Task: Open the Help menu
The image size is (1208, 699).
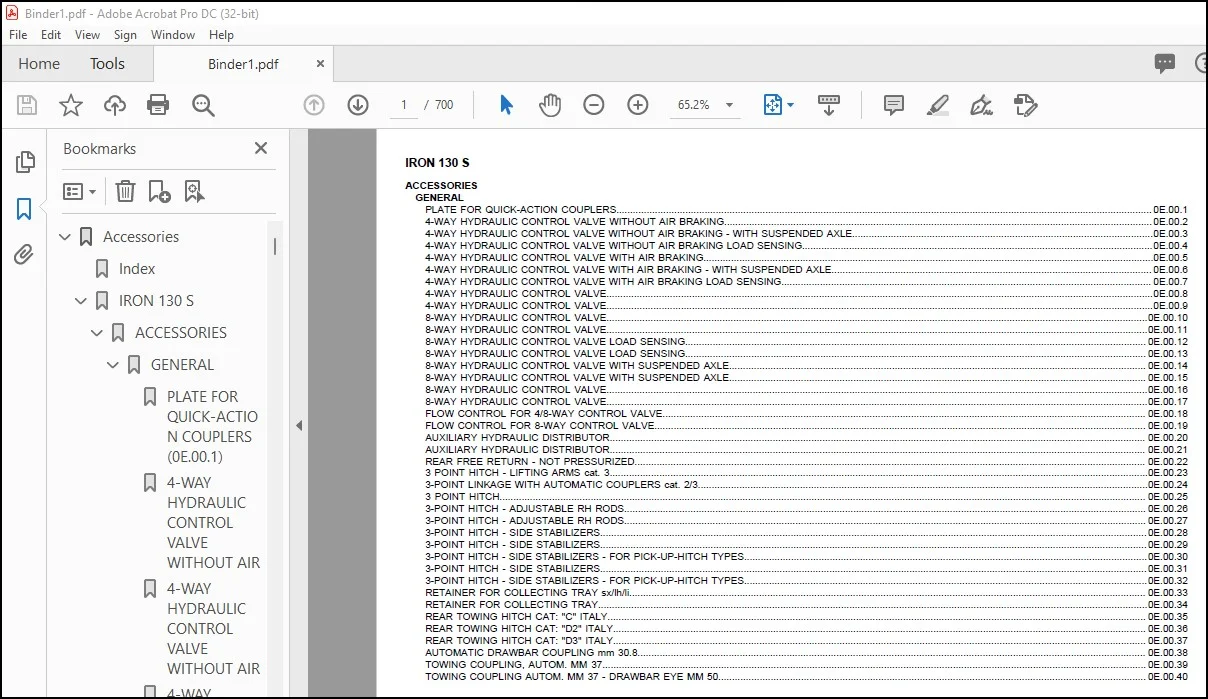Action: click(x=221, y=34)
